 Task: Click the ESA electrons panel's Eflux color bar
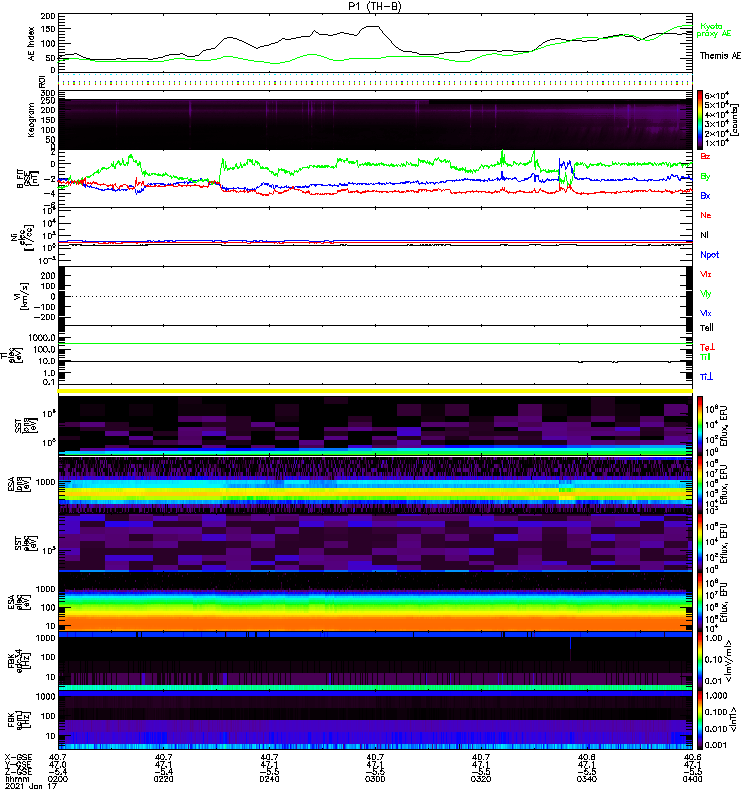[x=700, y=603]
